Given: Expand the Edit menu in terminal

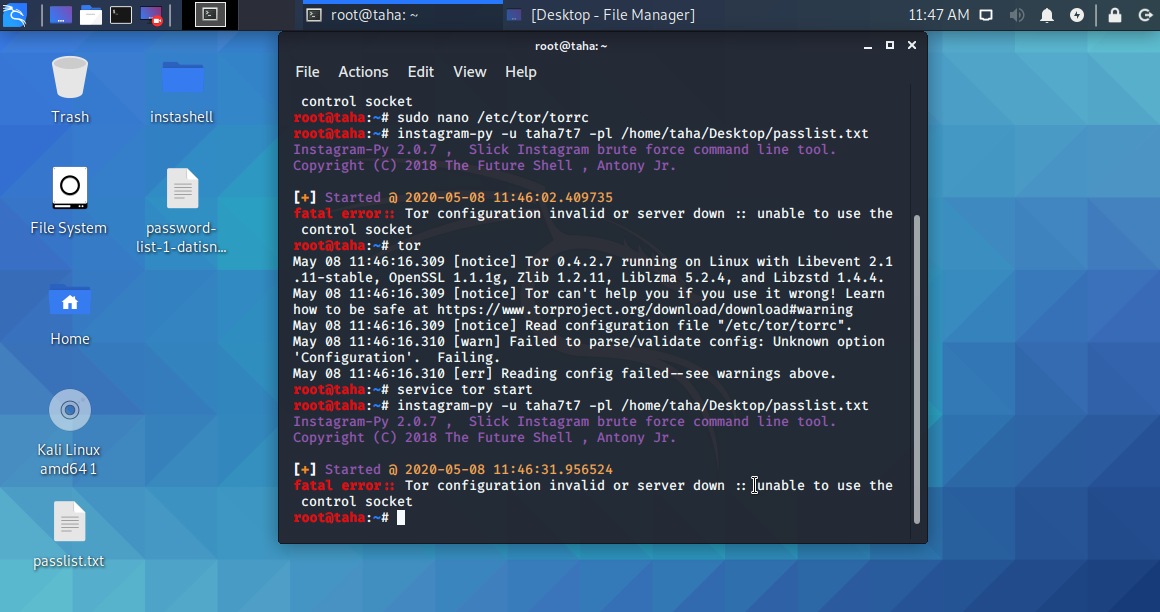Looking at the screenshot, I should [420, 72].
